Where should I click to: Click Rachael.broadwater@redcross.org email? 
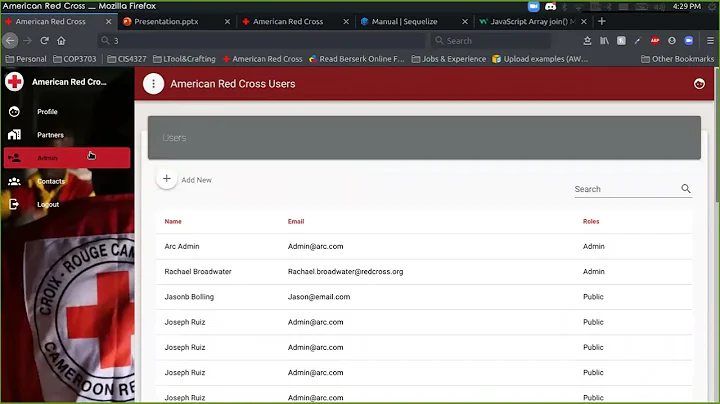345,272
